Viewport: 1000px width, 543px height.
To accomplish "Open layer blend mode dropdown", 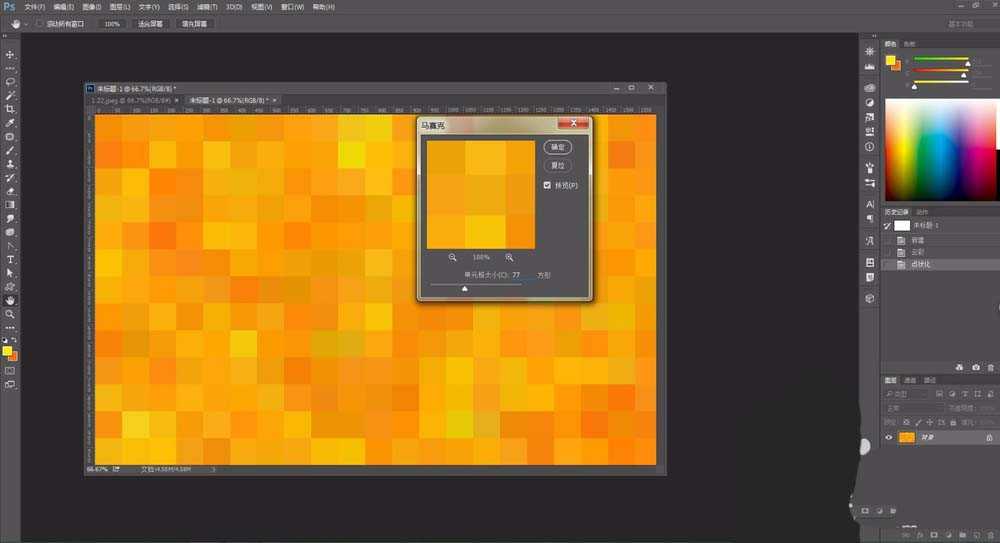I will pos(912,408).
